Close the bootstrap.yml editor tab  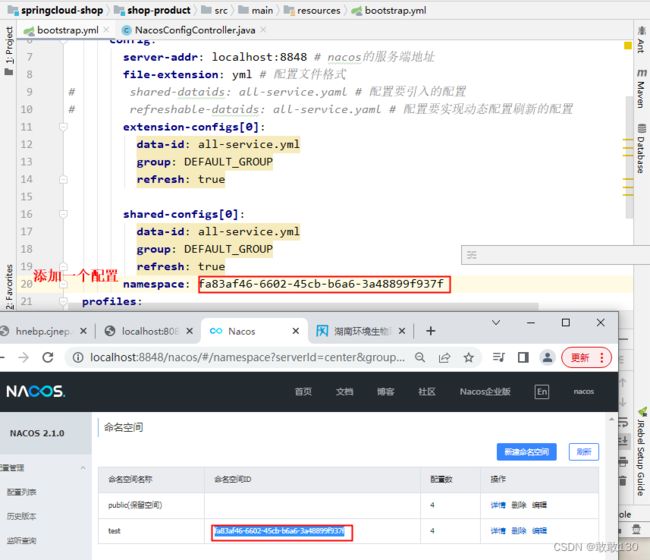(107, 30)
